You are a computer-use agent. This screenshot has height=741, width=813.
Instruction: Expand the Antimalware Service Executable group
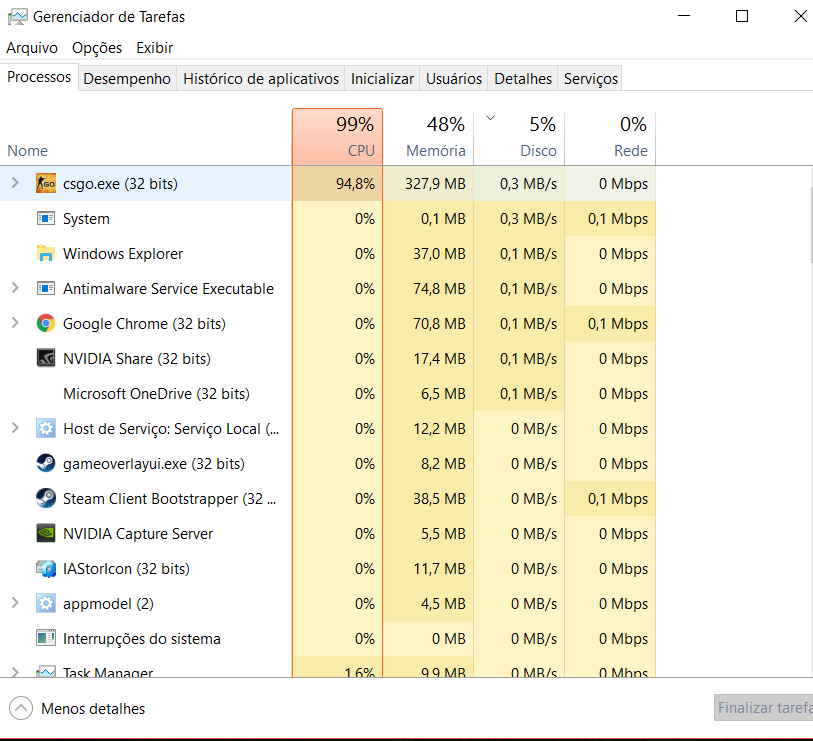point(15,288)
